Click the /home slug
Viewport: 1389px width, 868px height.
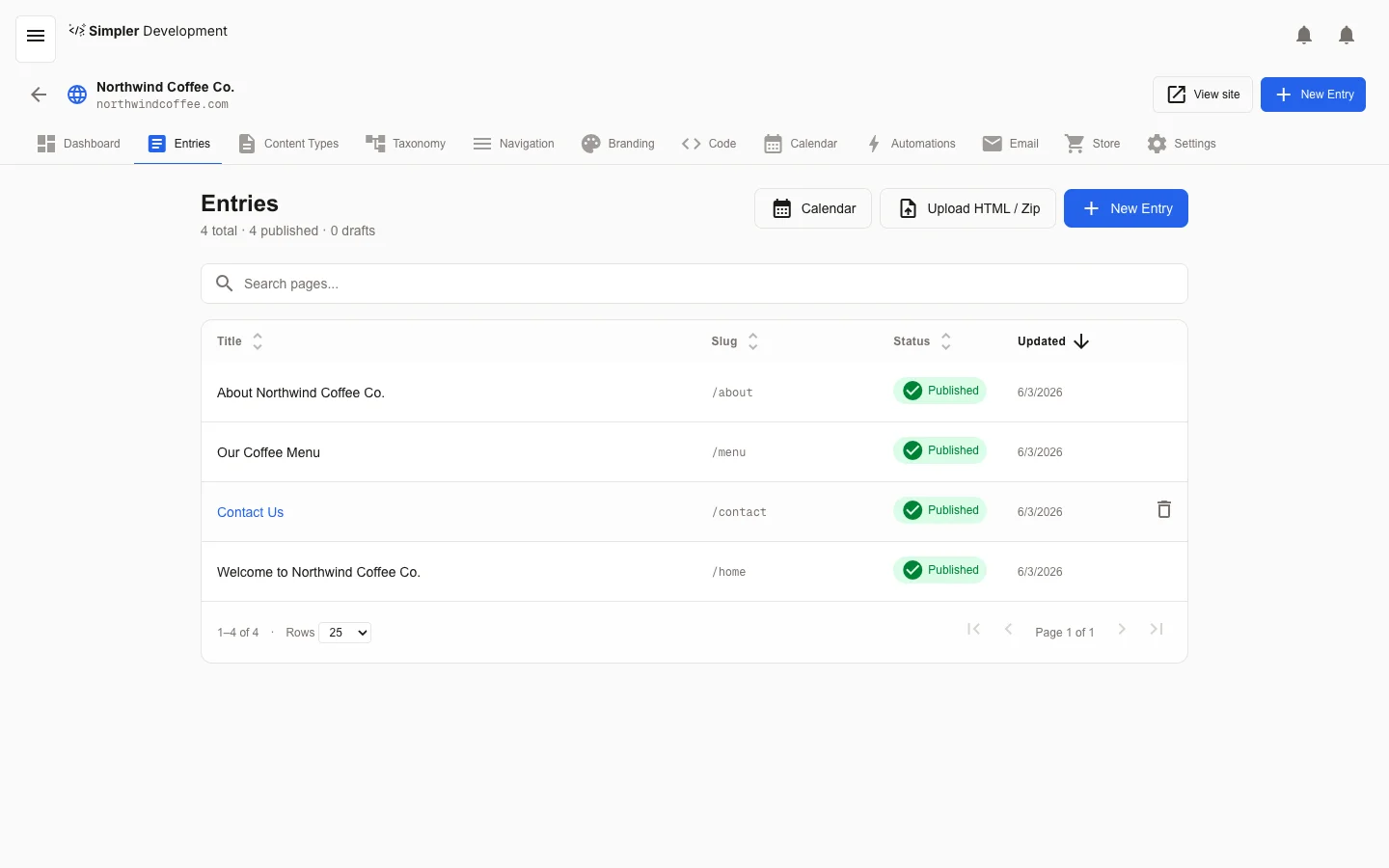coord(729,572)
